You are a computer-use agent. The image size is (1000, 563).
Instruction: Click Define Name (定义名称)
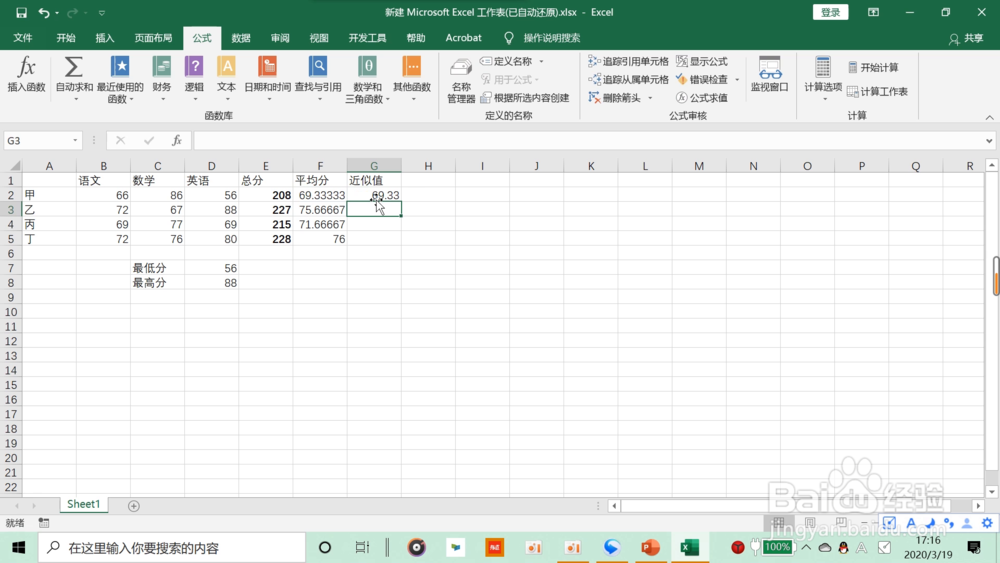(507, 61)
